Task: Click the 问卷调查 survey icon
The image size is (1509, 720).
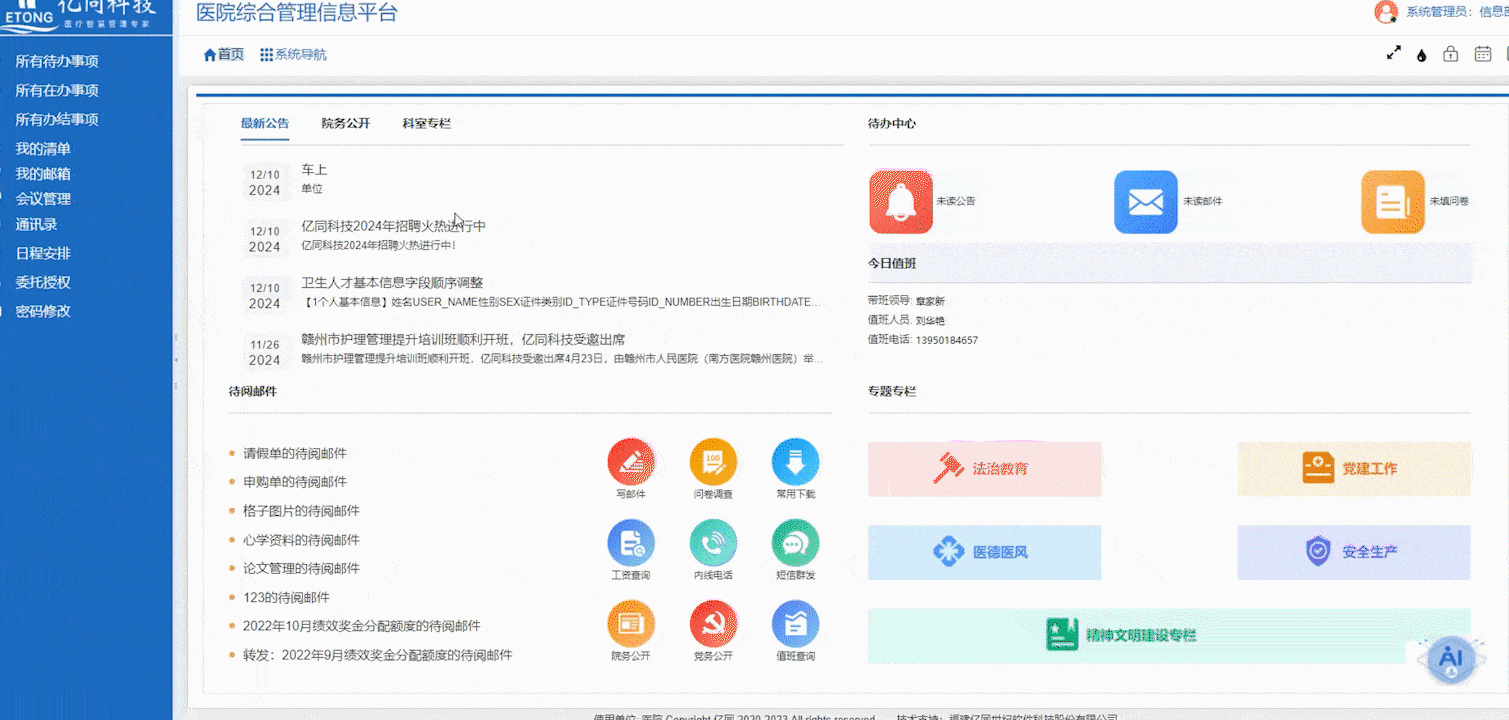Action: 713,462
